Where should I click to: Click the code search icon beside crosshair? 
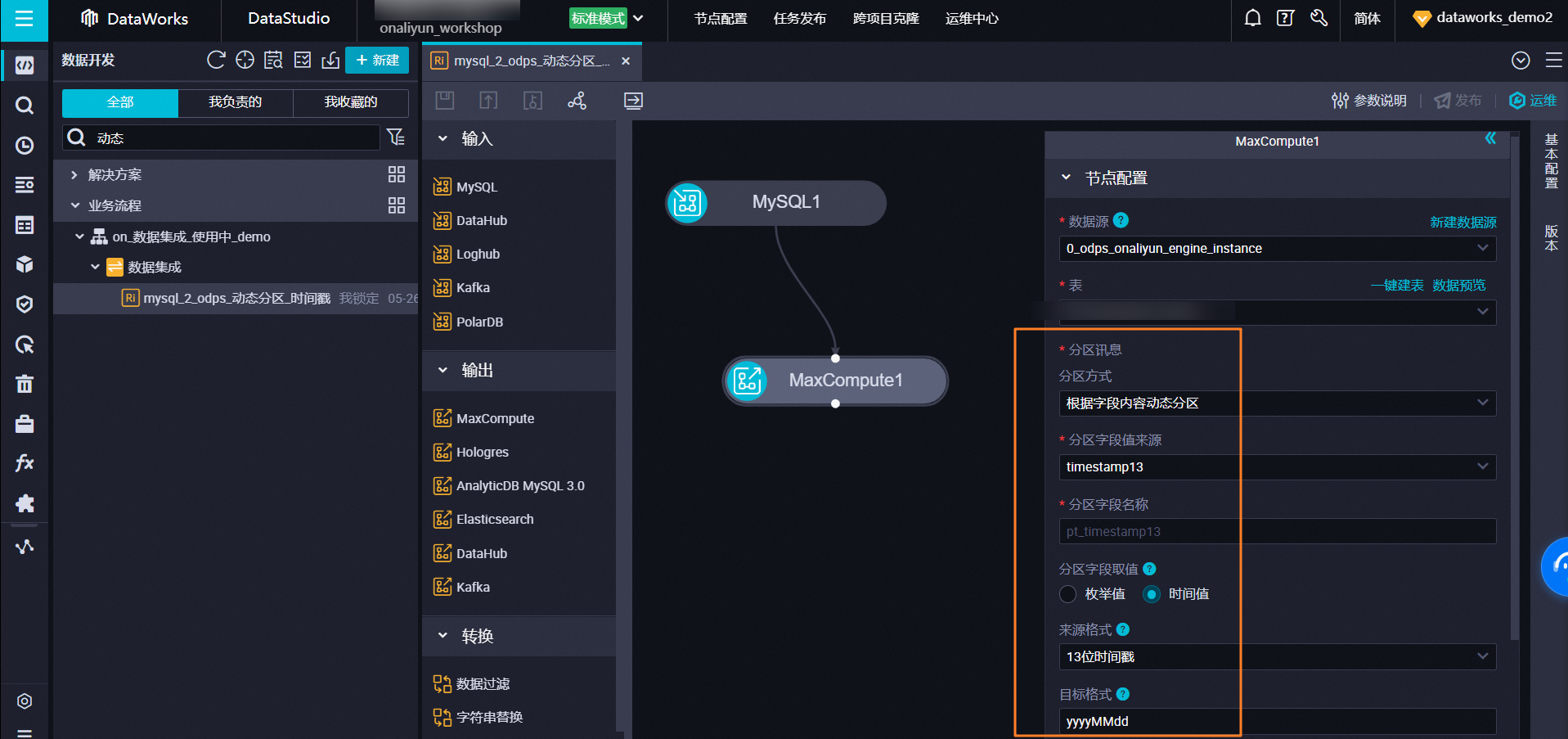click(273, 60)
